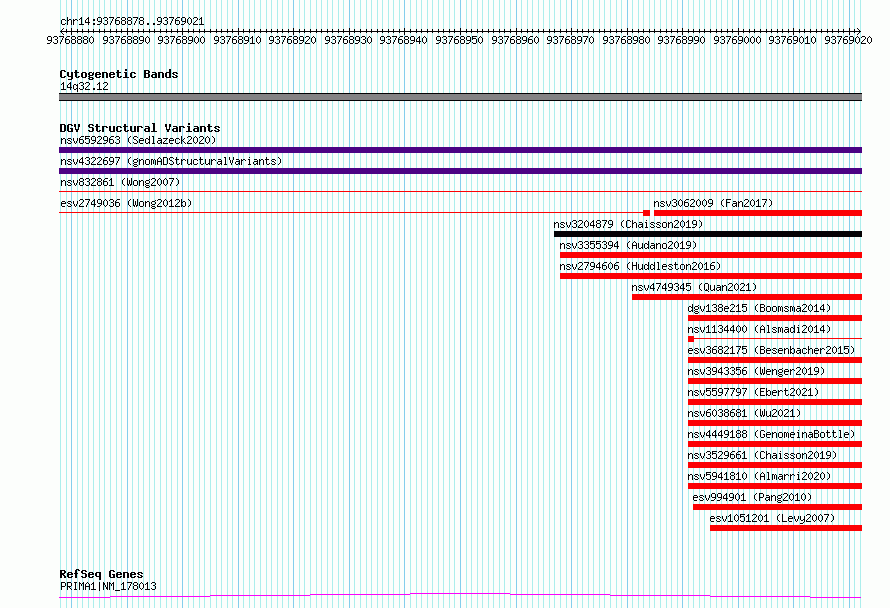The image size is (890, 608).
Task: Click ruler position 93768920
Action: 292,40
